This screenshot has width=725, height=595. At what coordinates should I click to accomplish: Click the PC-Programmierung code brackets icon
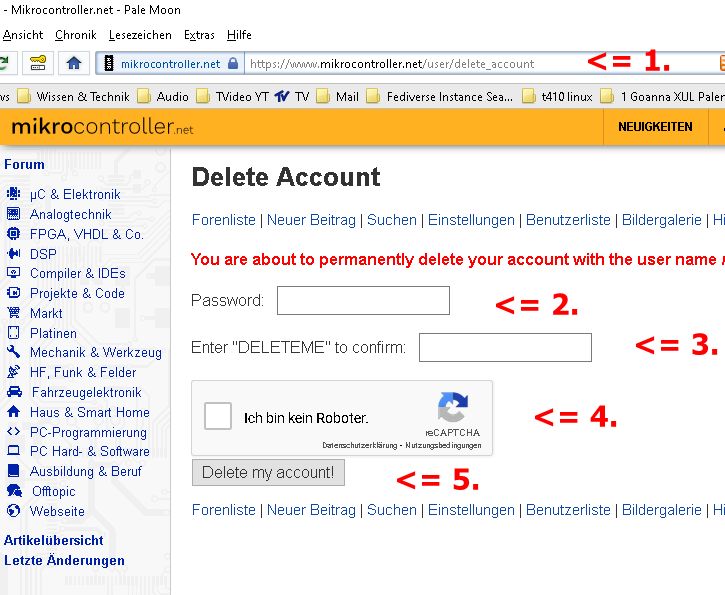(x=14, y=431)
